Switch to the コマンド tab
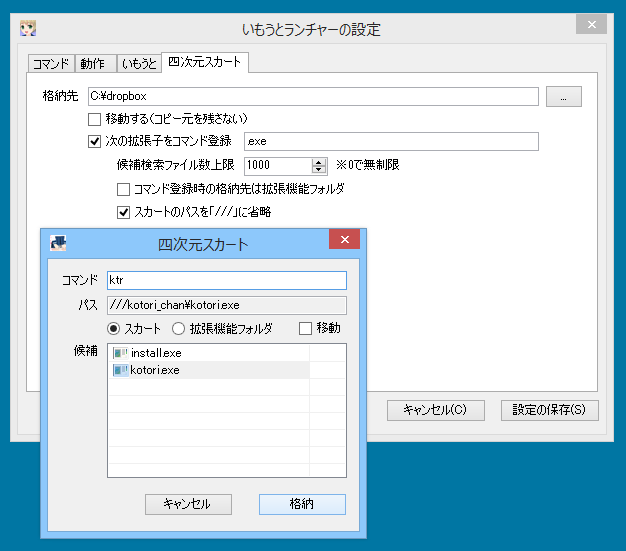Screen dimensions: 626x551 [x=51, y=64]
